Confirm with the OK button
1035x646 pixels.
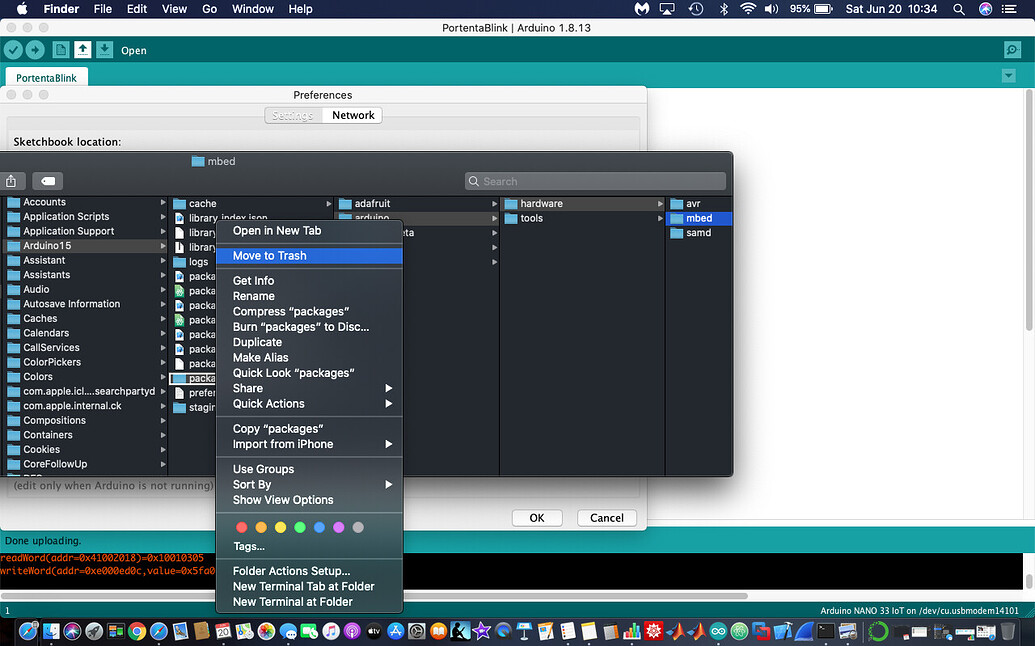pos(537,518)
